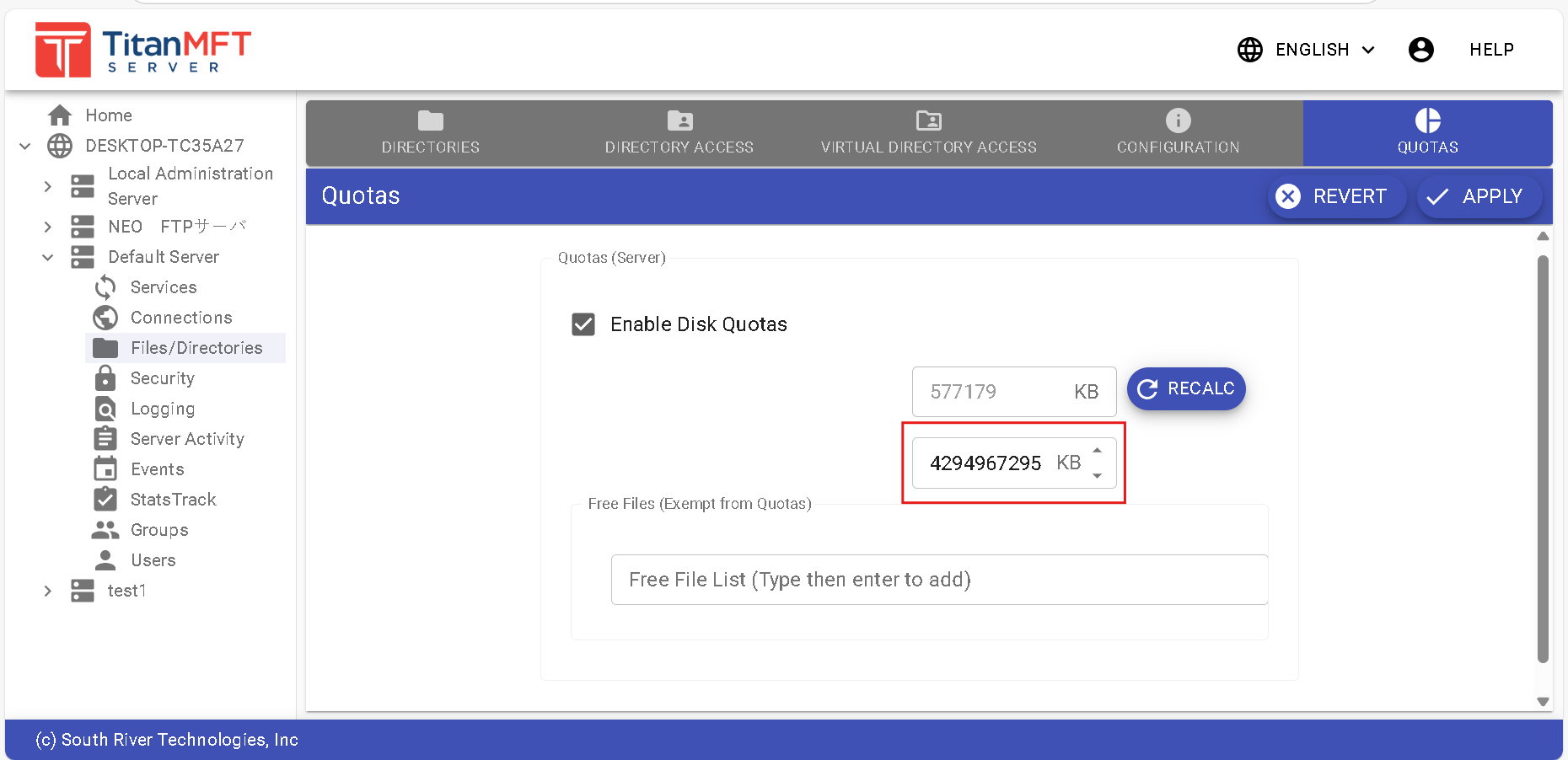Disable the Enable Disk Quotas checkbox
Screen dimensions: 1568x760
coord(583,324)
